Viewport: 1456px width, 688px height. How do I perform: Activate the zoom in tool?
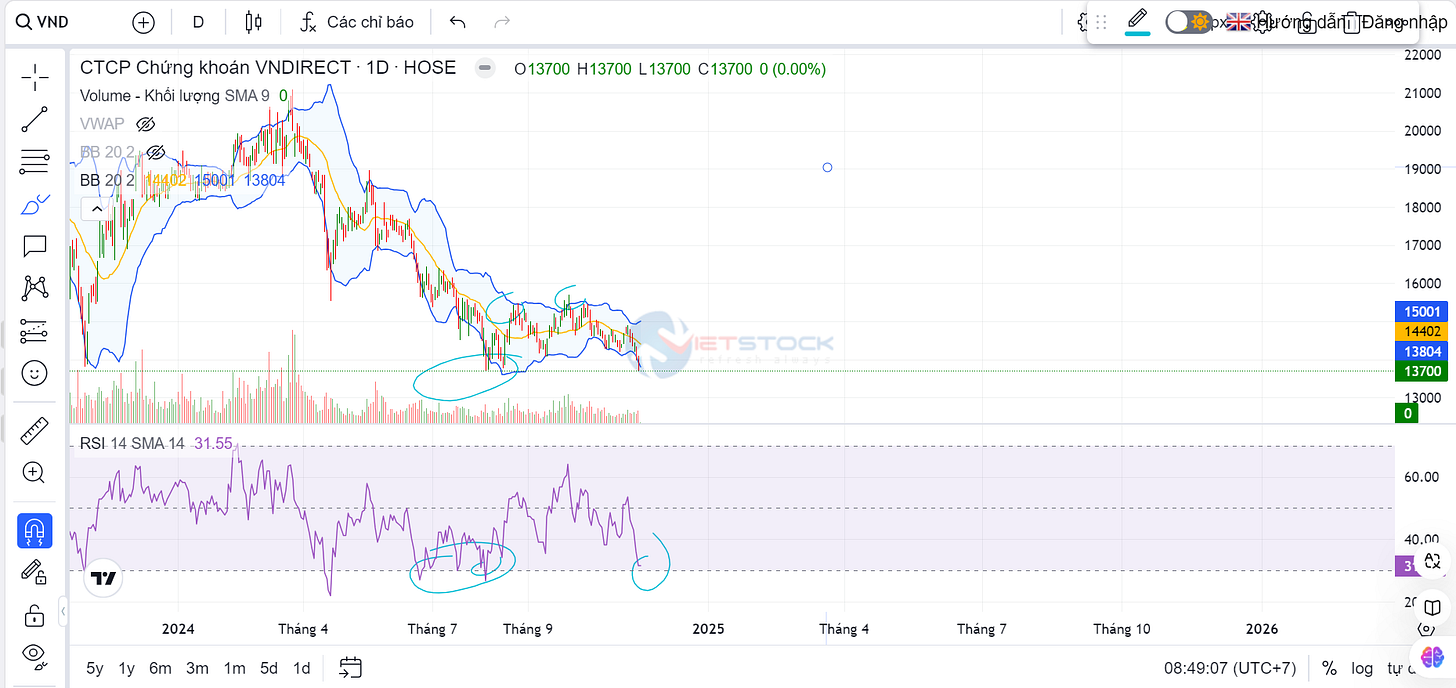(35, 473)
